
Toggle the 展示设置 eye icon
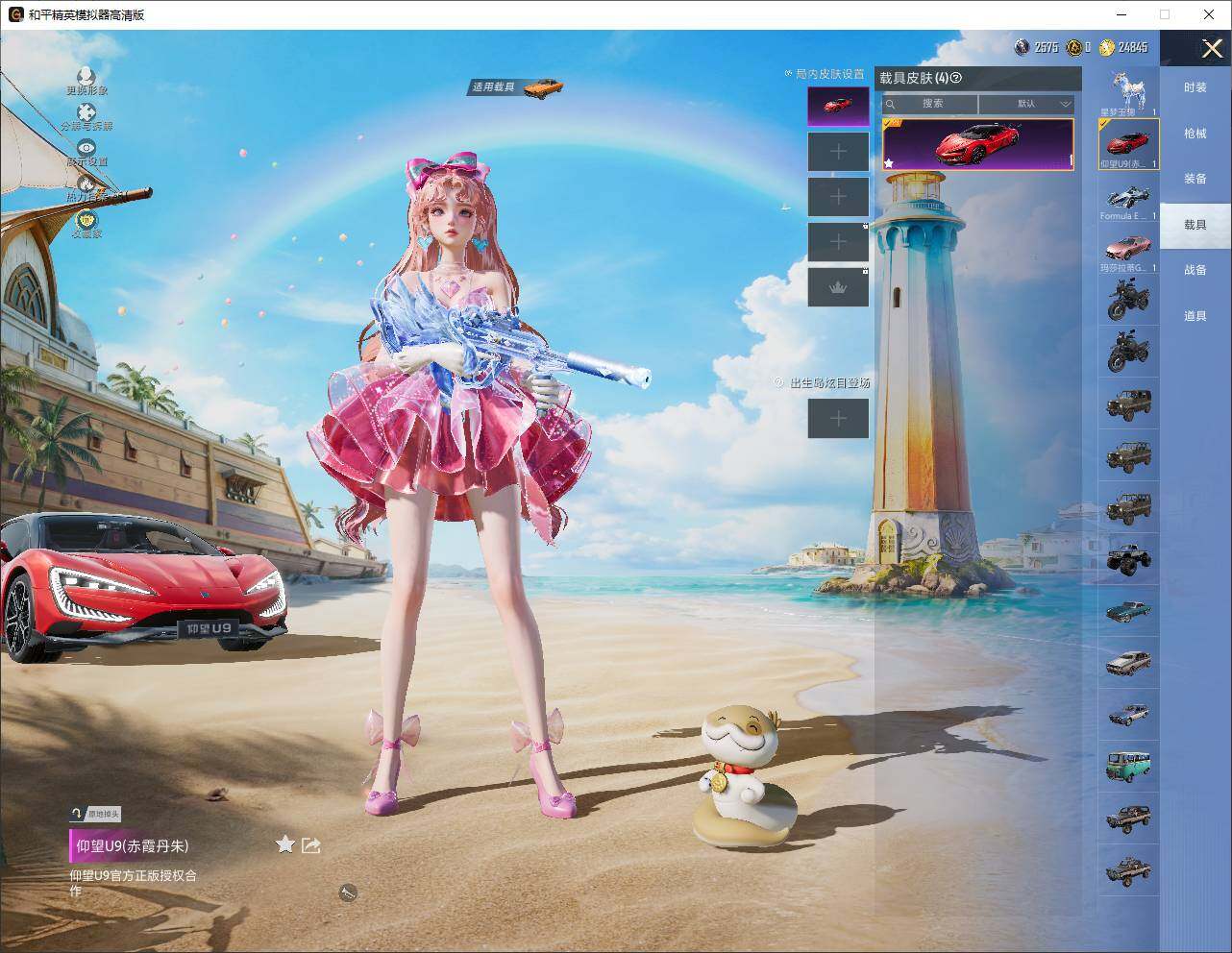86,148
